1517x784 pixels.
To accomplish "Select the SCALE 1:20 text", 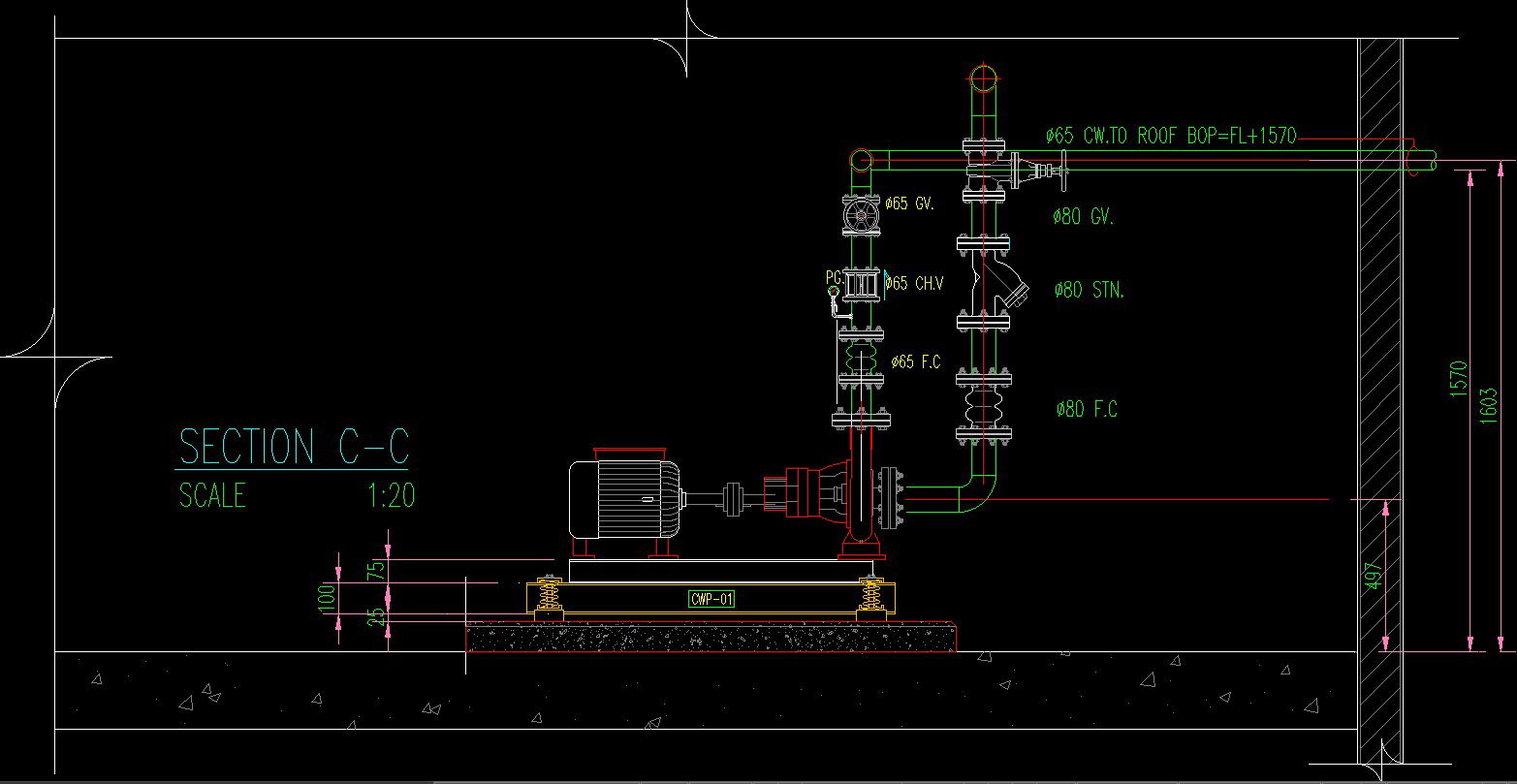I will point(297,496).
